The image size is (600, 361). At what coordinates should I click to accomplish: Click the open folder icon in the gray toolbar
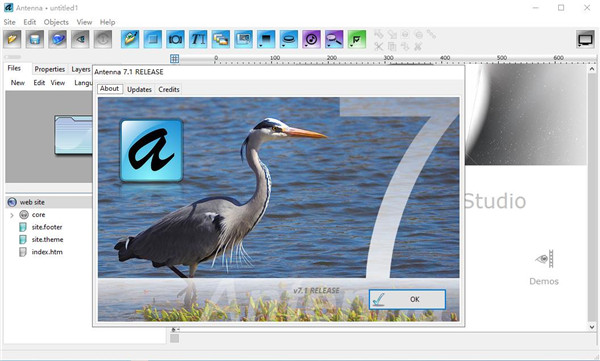[x=12, y=39]
